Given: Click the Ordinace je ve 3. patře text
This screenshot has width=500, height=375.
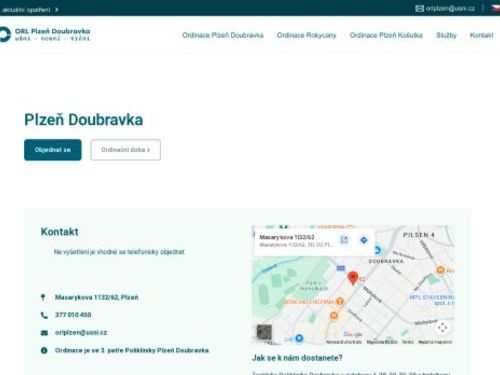Looking at the screenshot, I should (132, 350).
